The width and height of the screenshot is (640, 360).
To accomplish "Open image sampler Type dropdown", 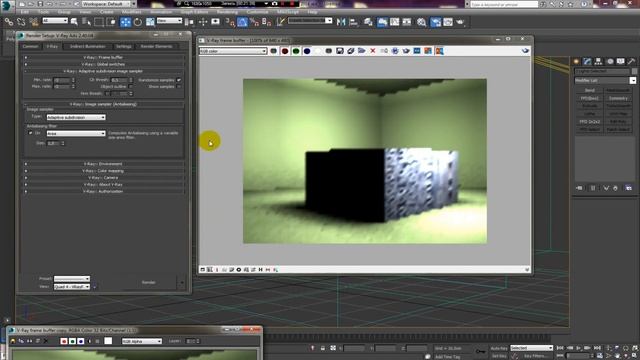I will [x=76, y=118].
